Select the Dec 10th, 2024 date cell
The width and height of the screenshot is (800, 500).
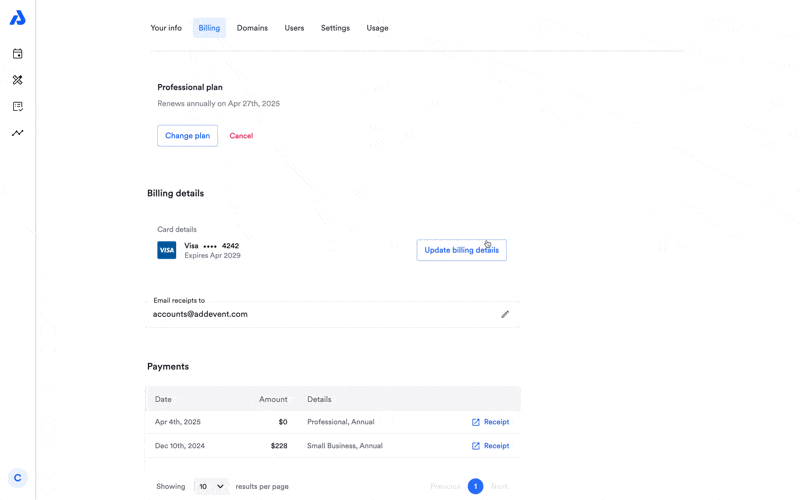180,446
